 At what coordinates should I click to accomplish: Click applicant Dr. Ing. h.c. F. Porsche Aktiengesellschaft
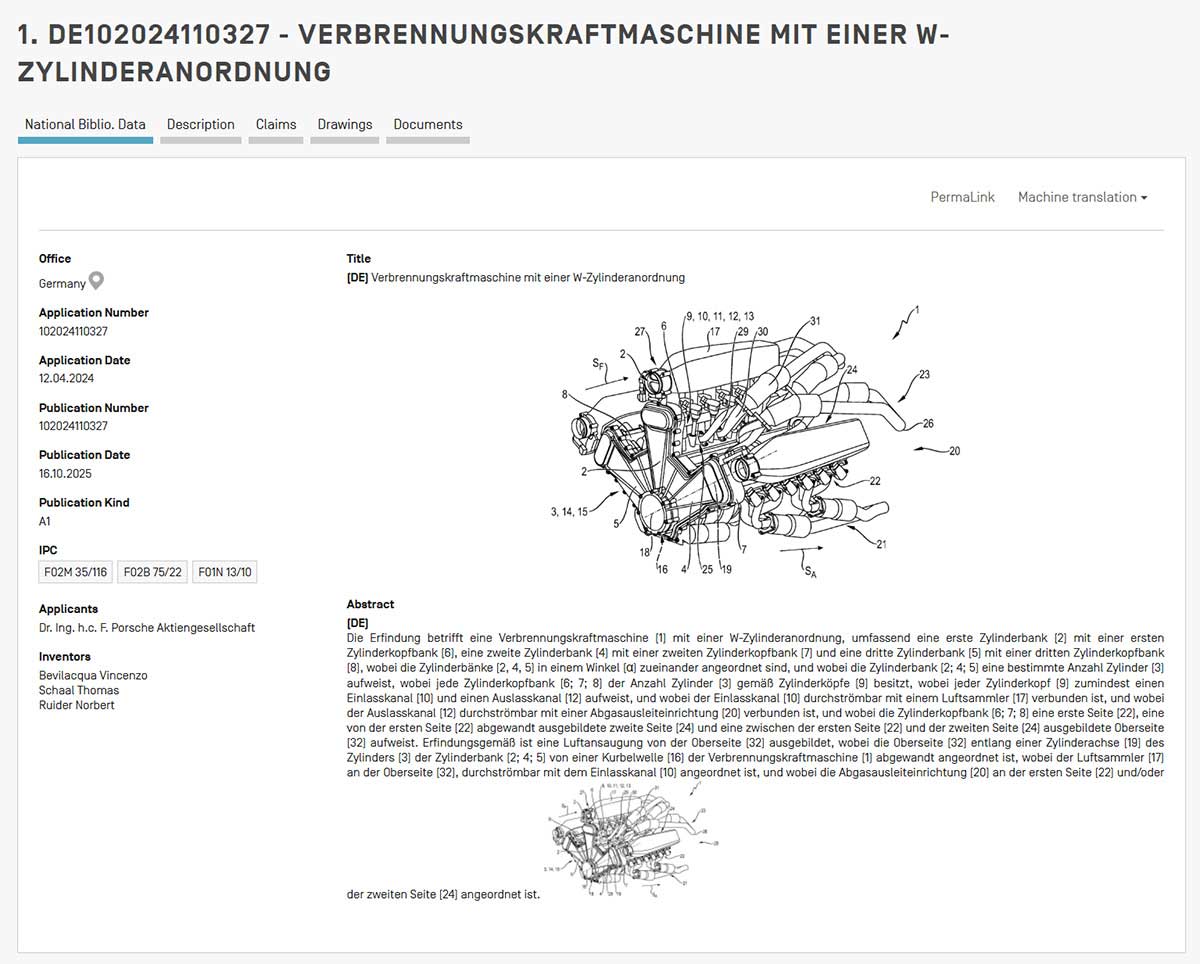pos(147,628)
